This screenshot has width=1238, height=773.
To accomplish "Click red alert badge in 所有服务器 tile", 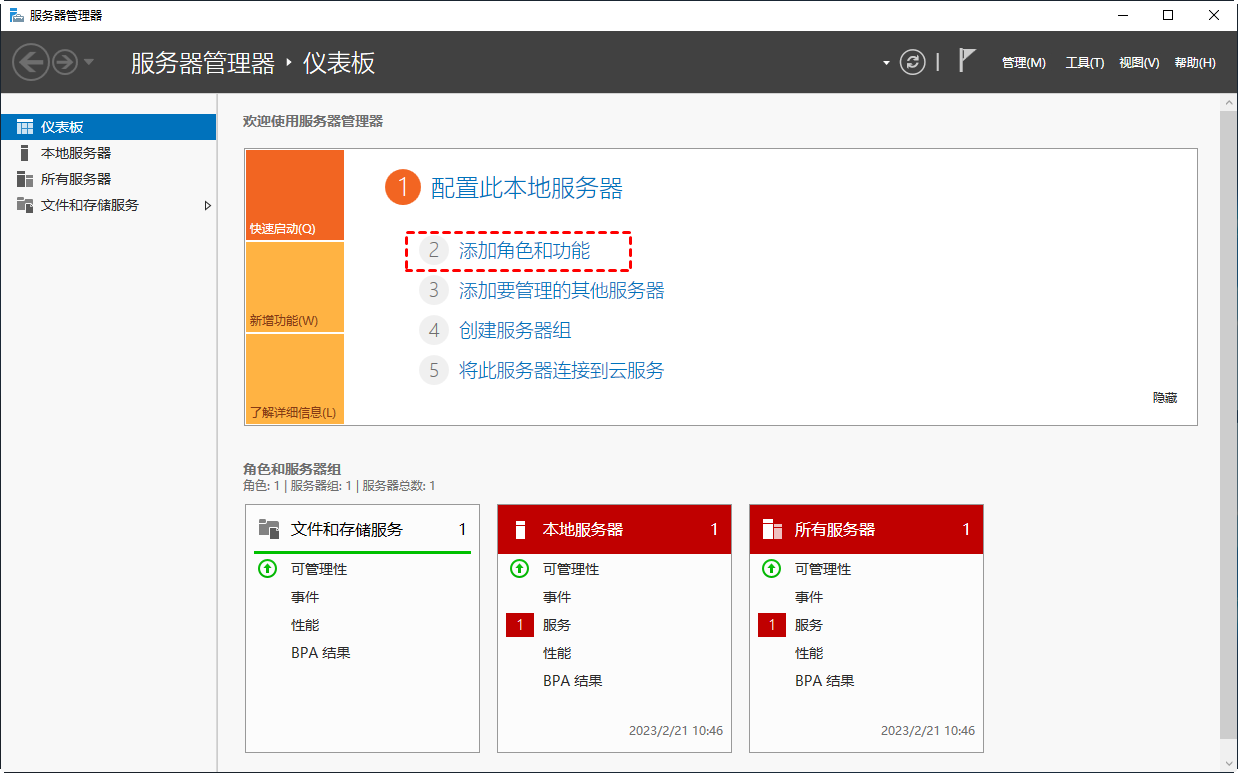I will tap(772, 625).
